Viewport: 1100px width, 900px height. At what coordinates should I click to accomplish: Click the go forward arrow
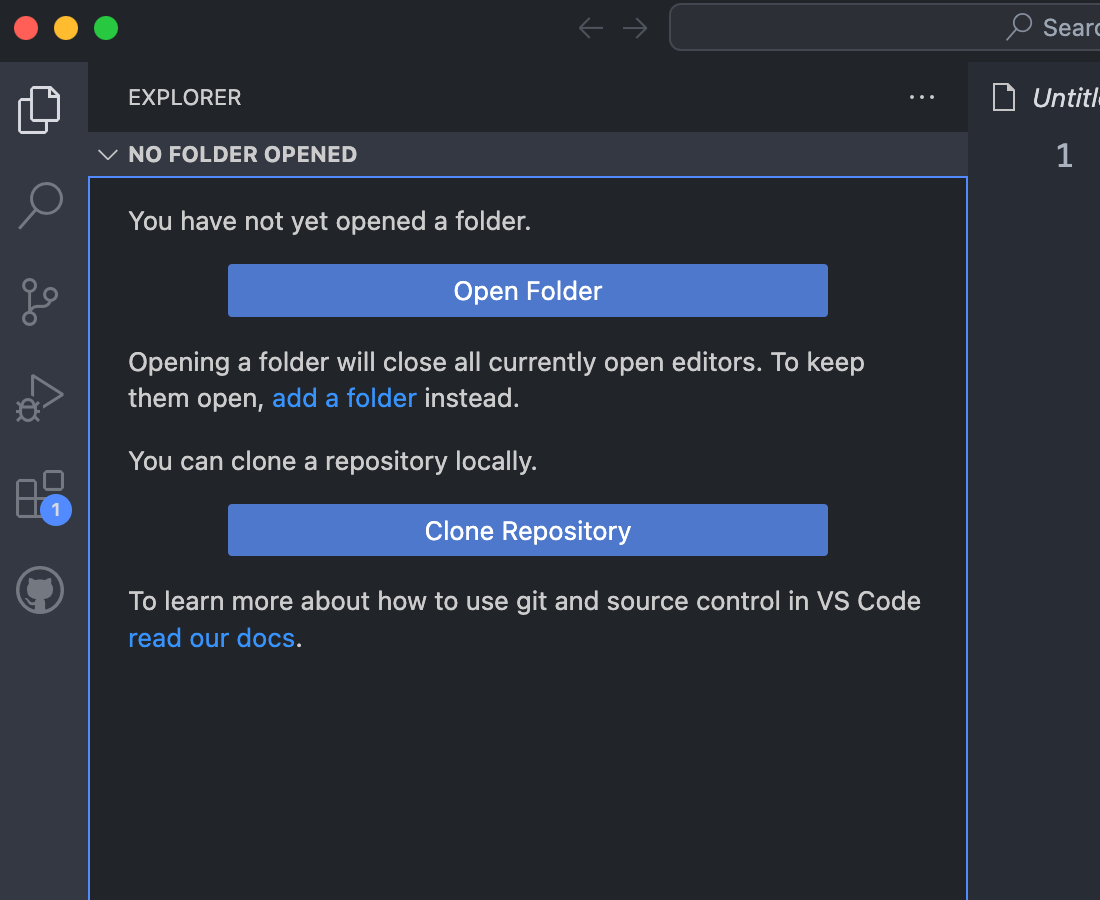(x=635, y=28)
